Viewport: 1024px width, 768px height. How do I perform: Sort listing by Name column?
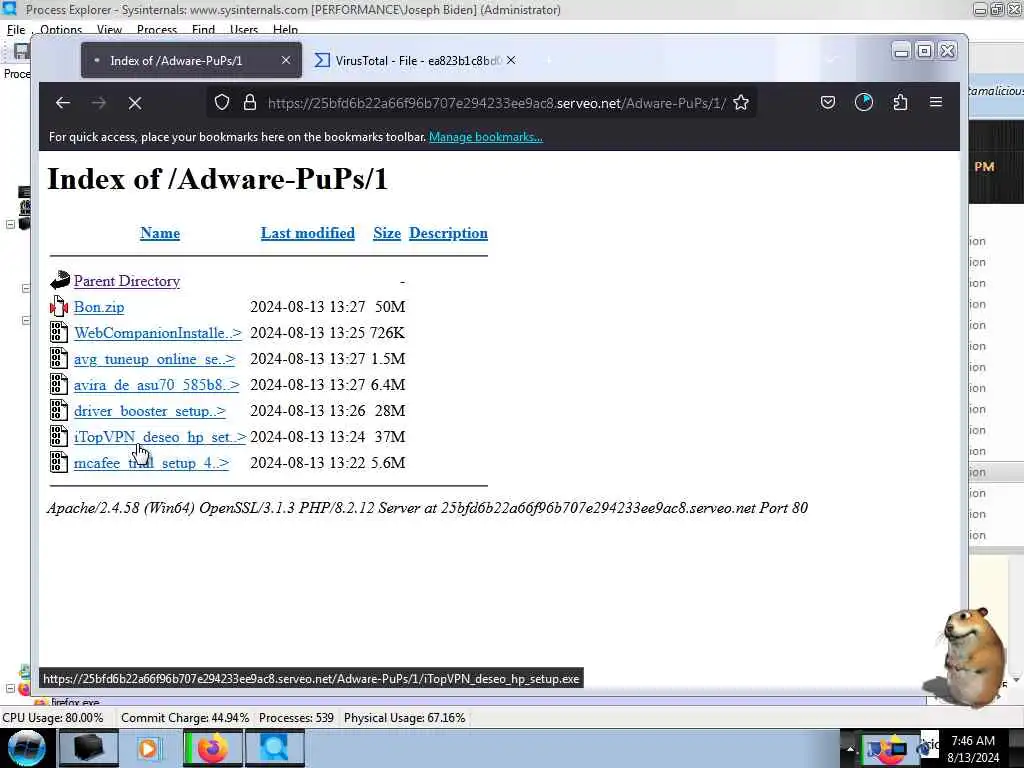(160, 233)
